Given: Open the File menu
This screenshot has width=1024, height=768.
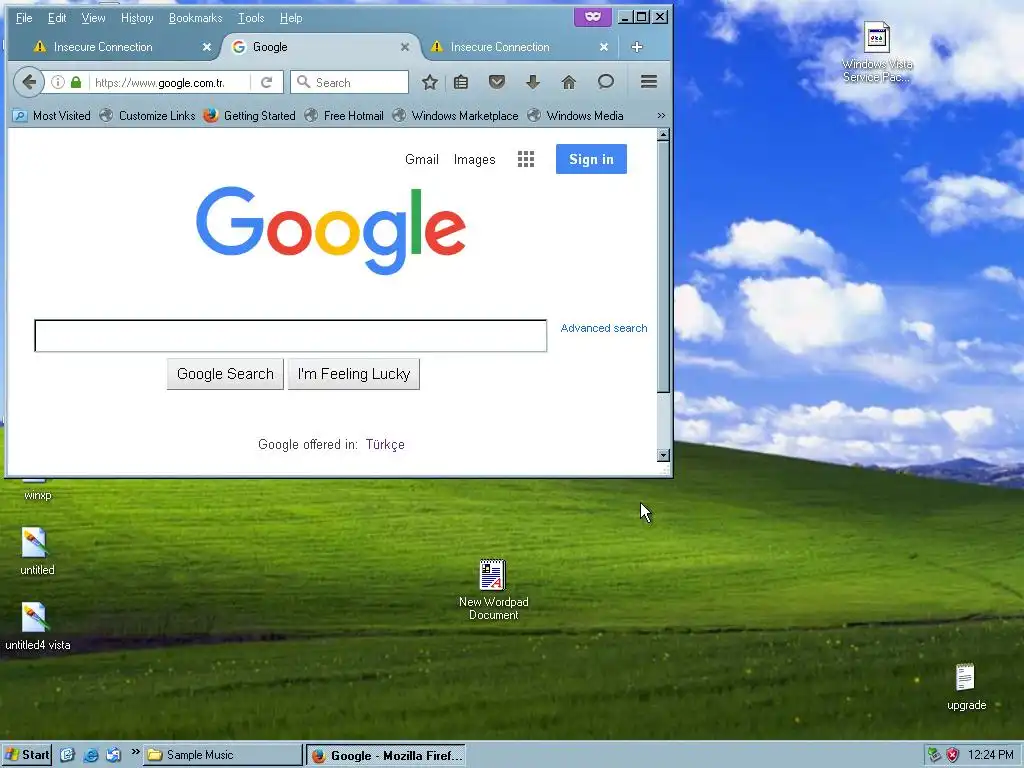Looking at the screenshot, I should (x=24, y=18).
